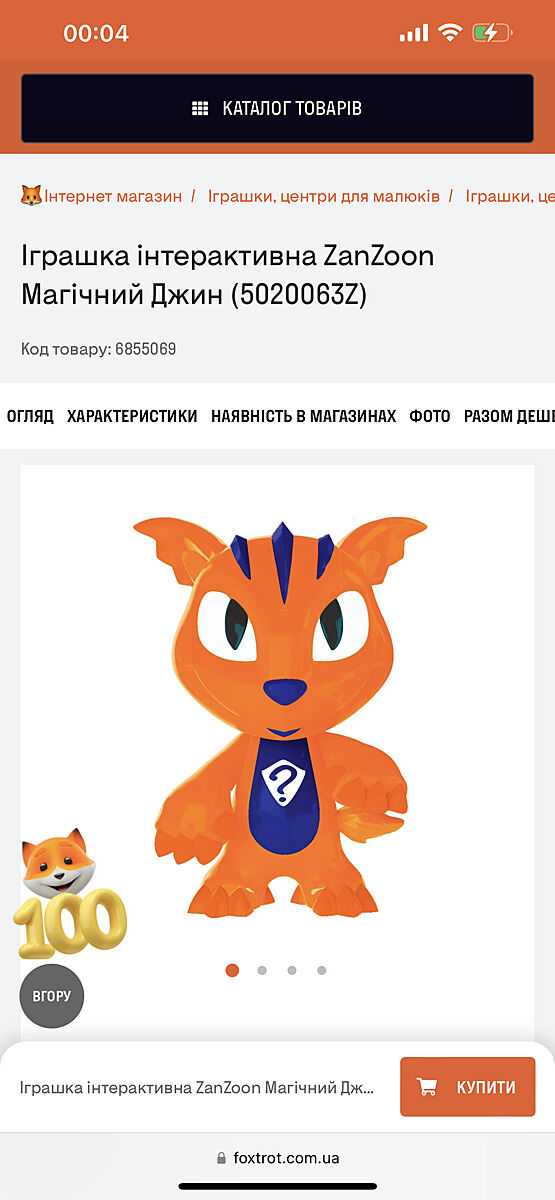Select the third carousel dot
This screenshot has height=1200, width=555.
pyautogui.click(x=292, y=970)
